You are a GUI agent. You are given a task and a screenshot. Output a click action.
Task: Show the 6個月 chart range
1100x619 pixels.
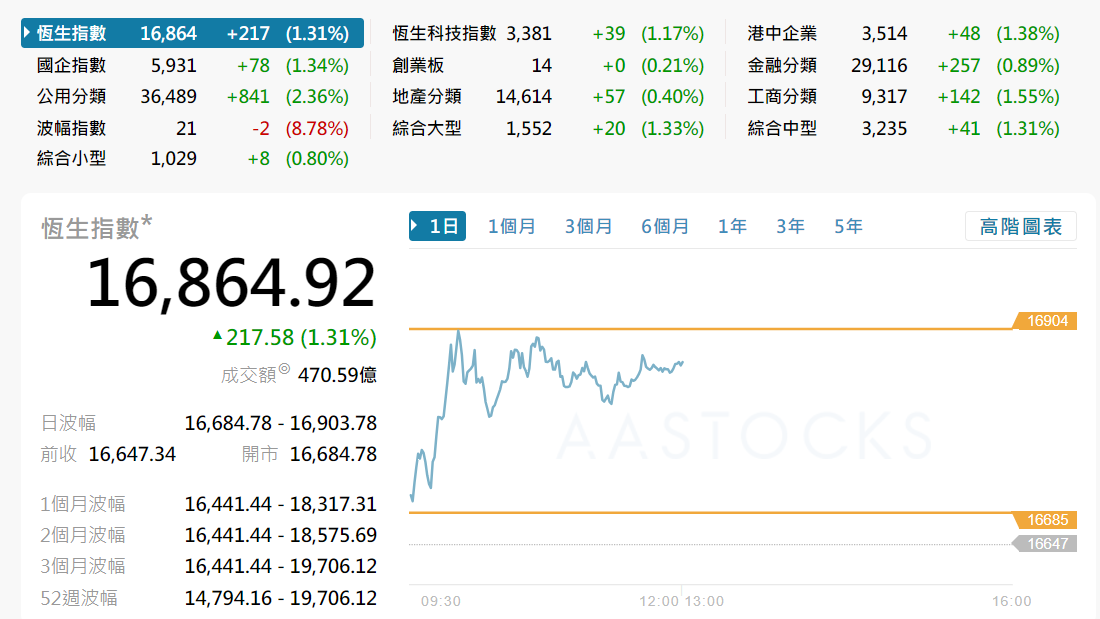pyautogui.click(x=665, y=227)
